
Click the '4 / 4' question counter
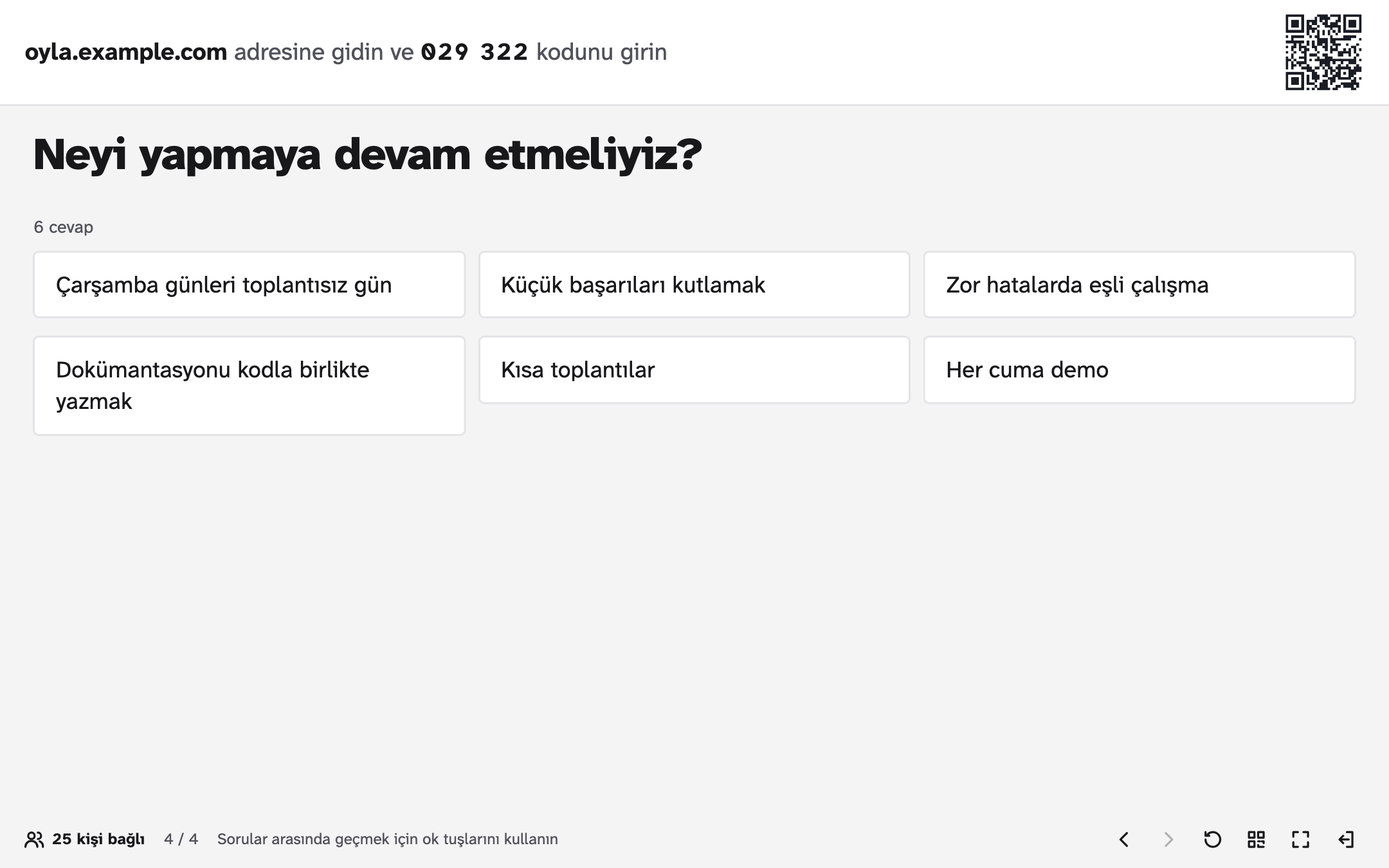181,840
